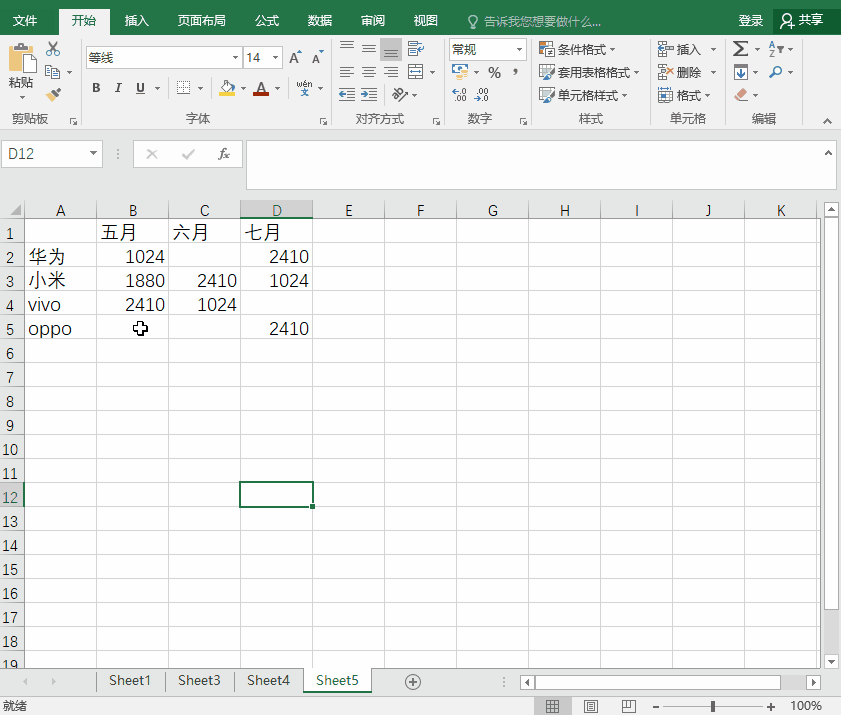Open the 文件 (File) tab
The height and width of the screenshot is (715, 841).
tap(25, 21)
